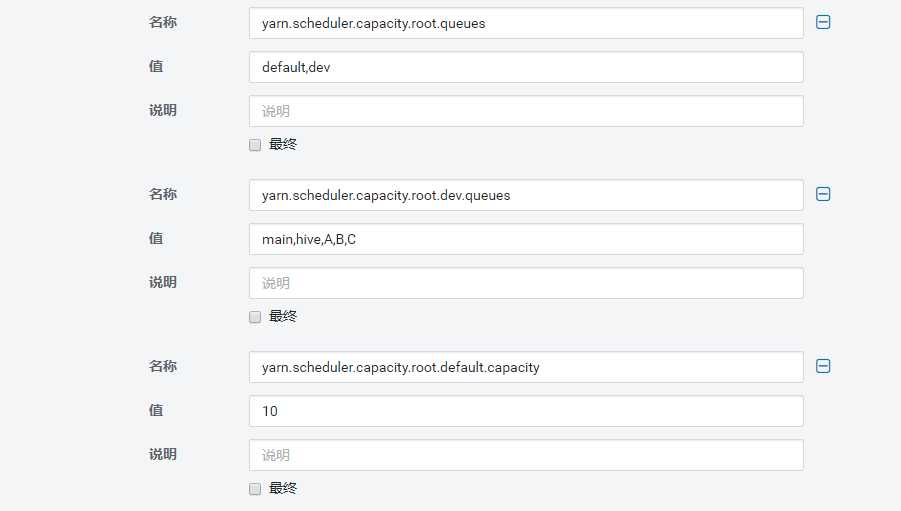Remove the root.default.capacity property via minus icon

tap(823, 366)
